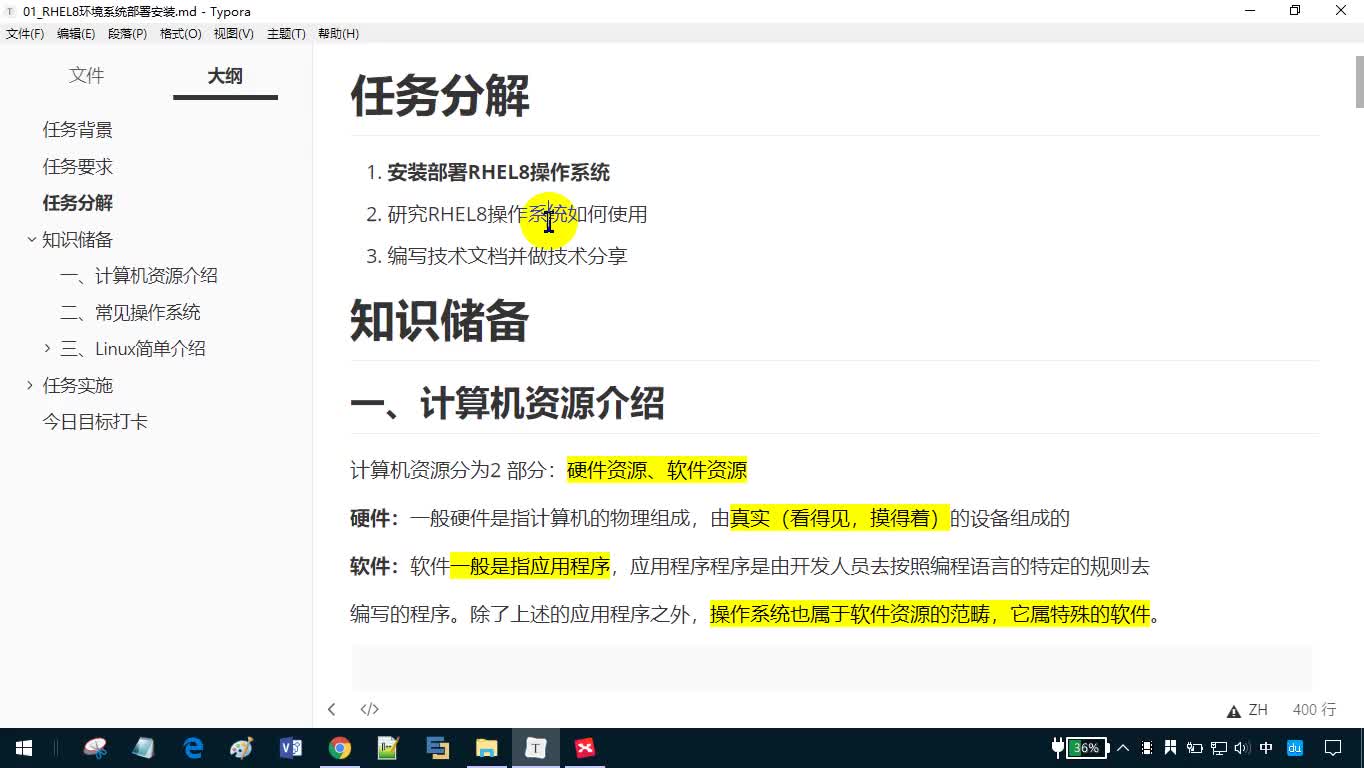Click highlighted text 硬件资源、软件资源
Viewport: 1364px width, 768px height.
coord(657,470)
